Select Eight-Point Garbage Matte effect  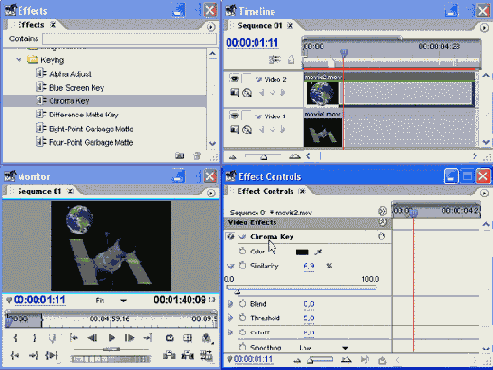91,129
